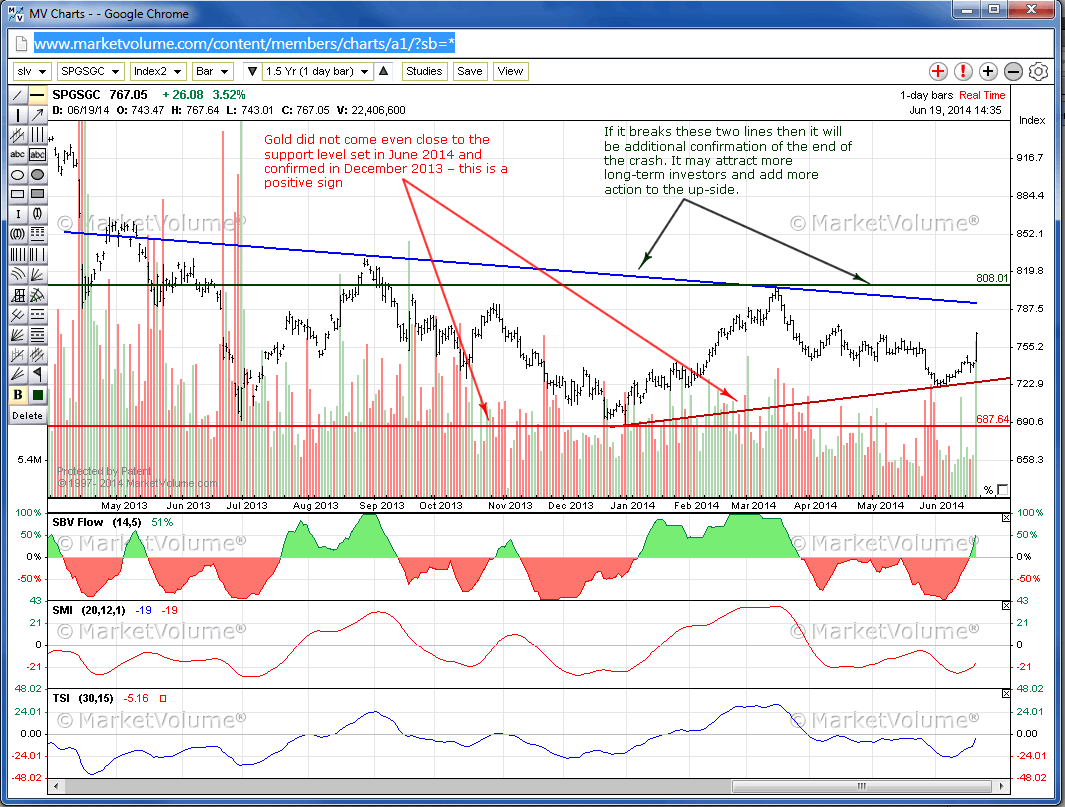
Task: Click the red exclamation alert icon
Action: [x=963, y=71]
